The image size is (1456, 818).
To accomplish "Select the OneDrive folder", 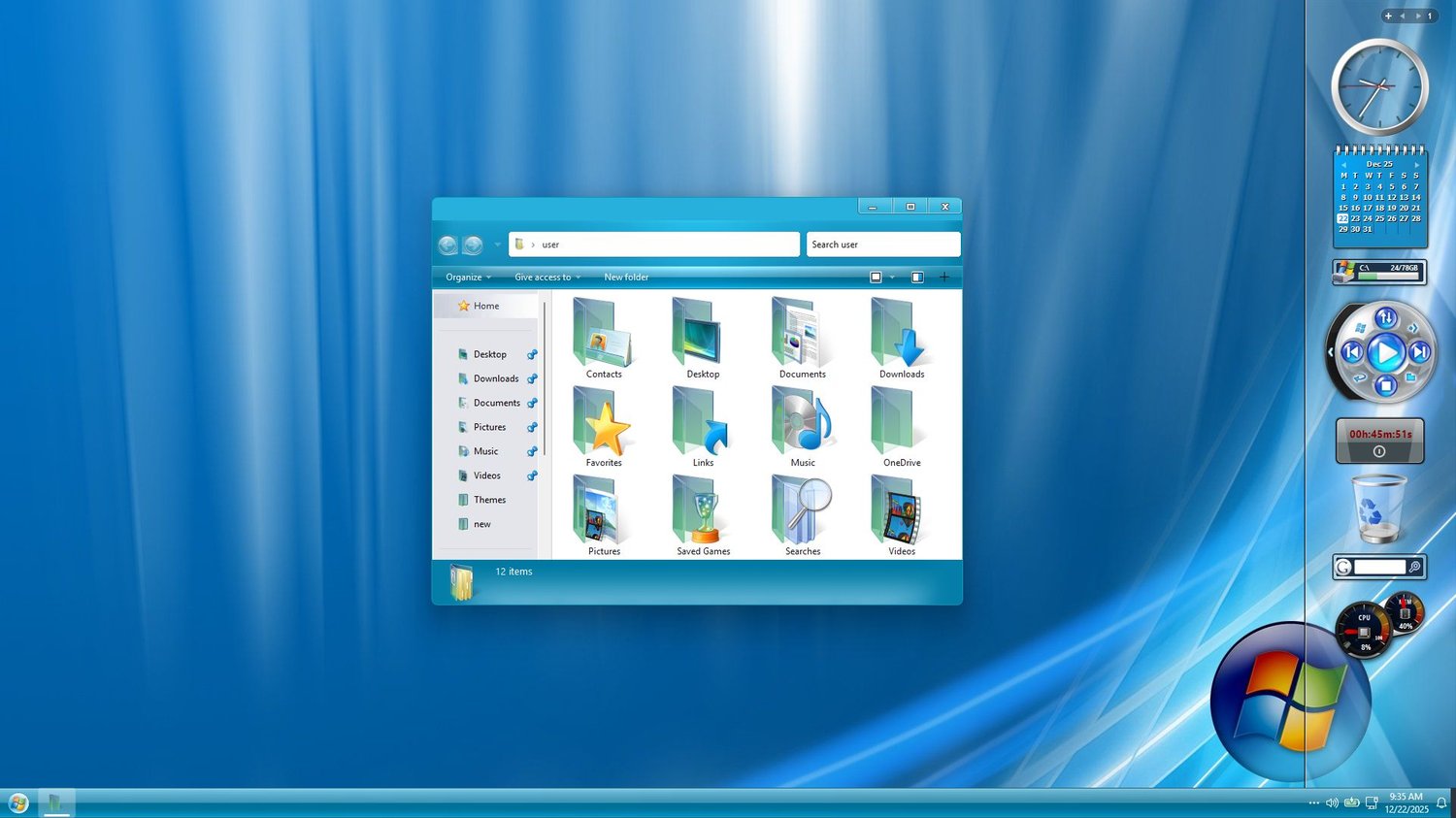I will click(x=902, y=427).
